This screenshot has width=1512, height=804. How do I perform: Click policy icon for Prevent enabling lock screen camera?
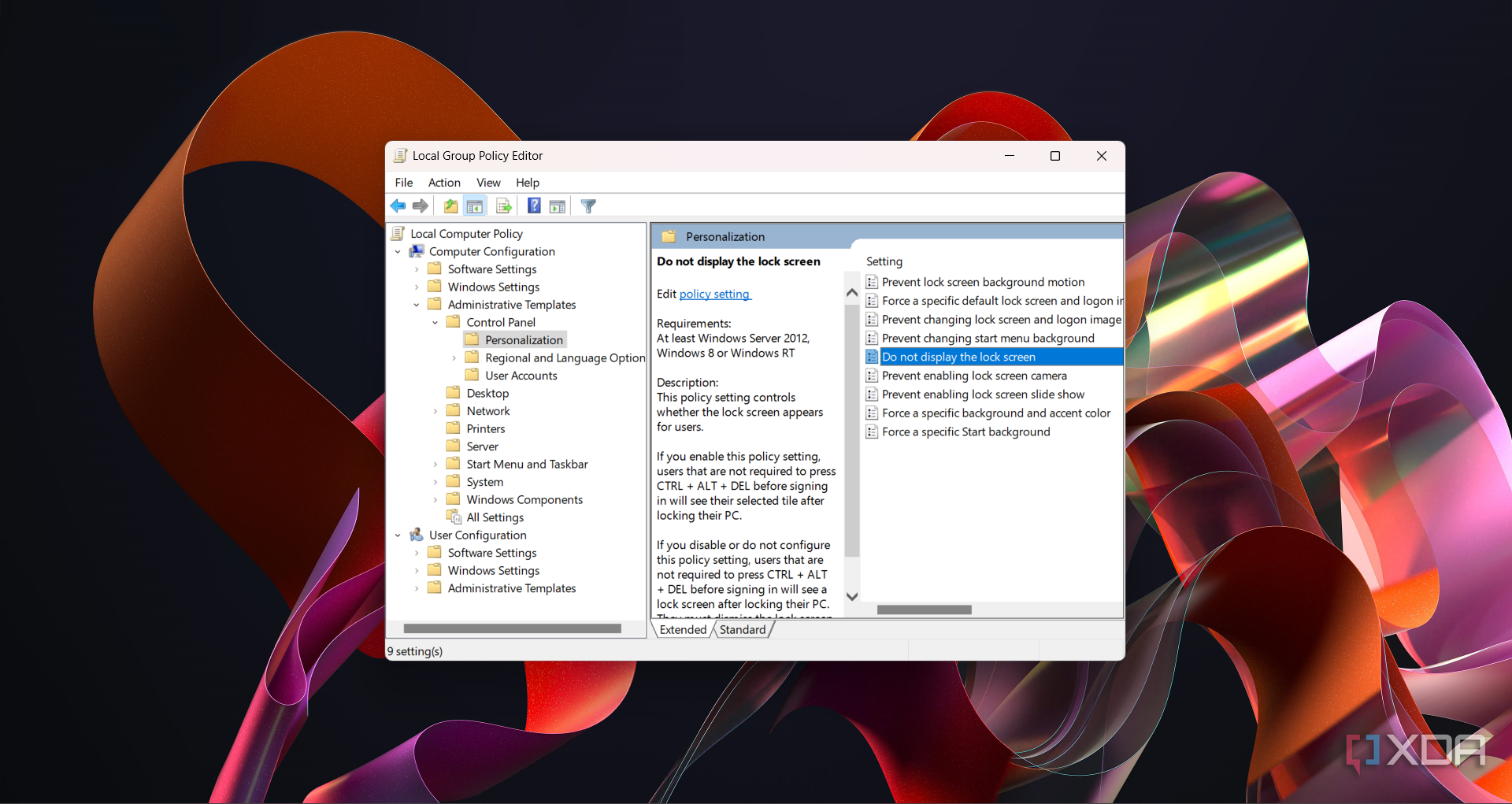tap(872, 376)
